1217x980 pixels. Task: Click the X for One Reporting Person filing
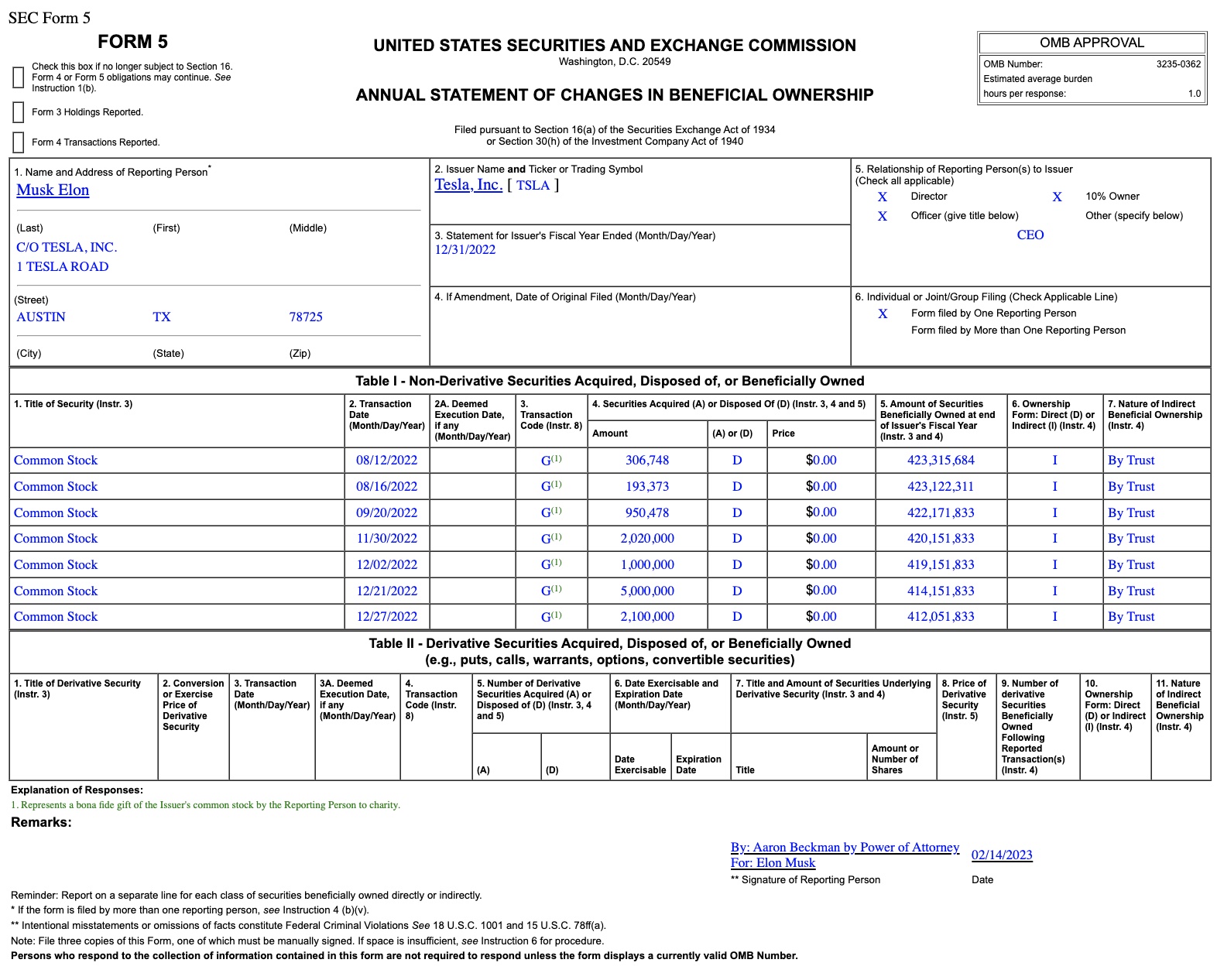click(x=883, y=314)
